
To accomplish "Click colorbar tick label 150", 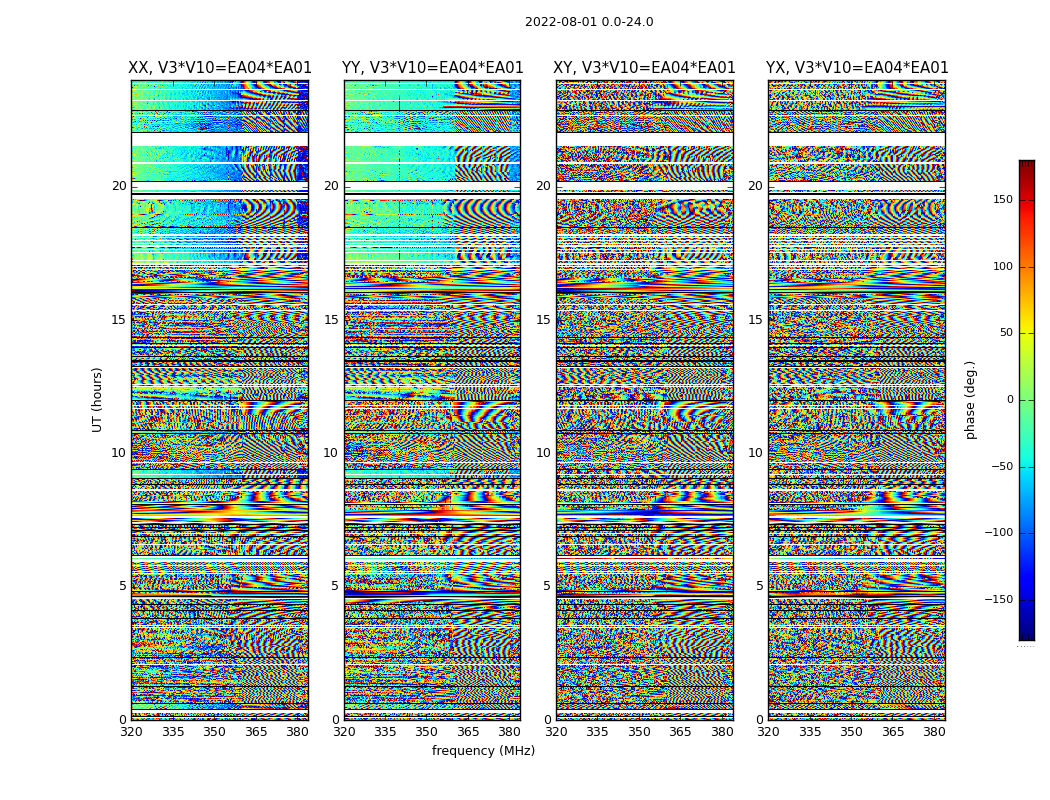I will 1003,200.
